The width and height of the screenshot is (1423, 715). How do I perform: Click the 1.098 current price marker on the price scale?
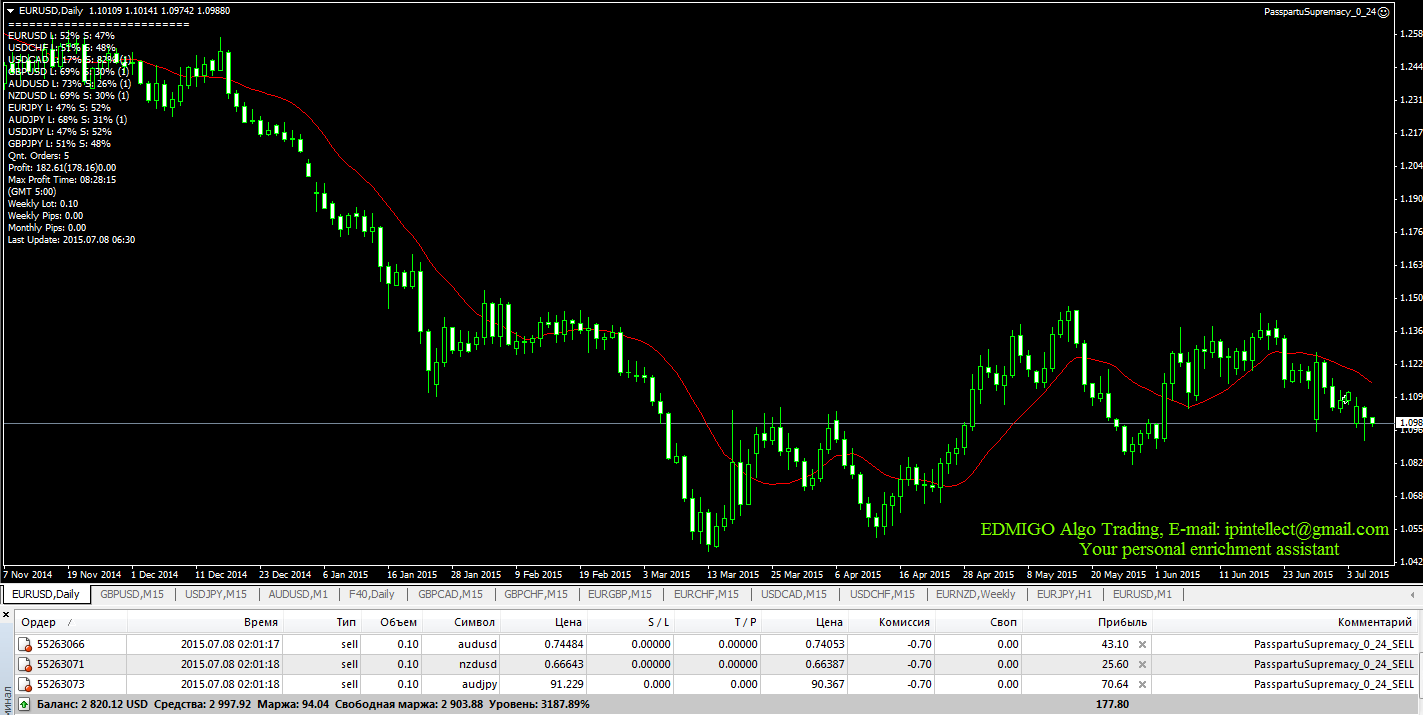point(1409,424)
